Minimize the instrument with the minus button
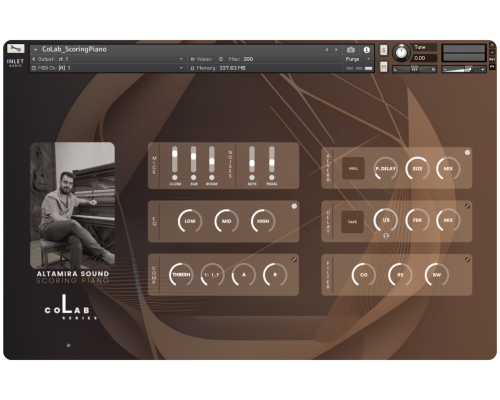The height and width of the screenshot is (400, 500). [x=492, y=52]
